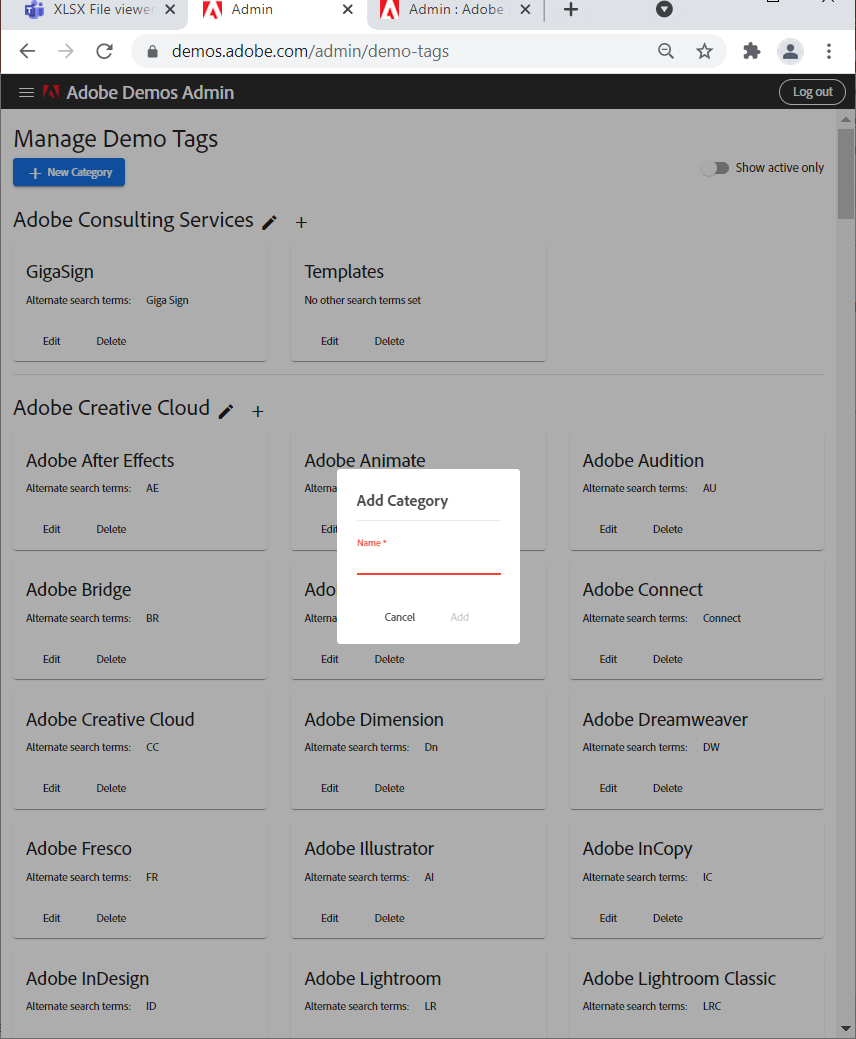The width and height of the screenshot is (856, 1039).
Task: Delete the GigaSign tag
Action: [x=111, y=341]
